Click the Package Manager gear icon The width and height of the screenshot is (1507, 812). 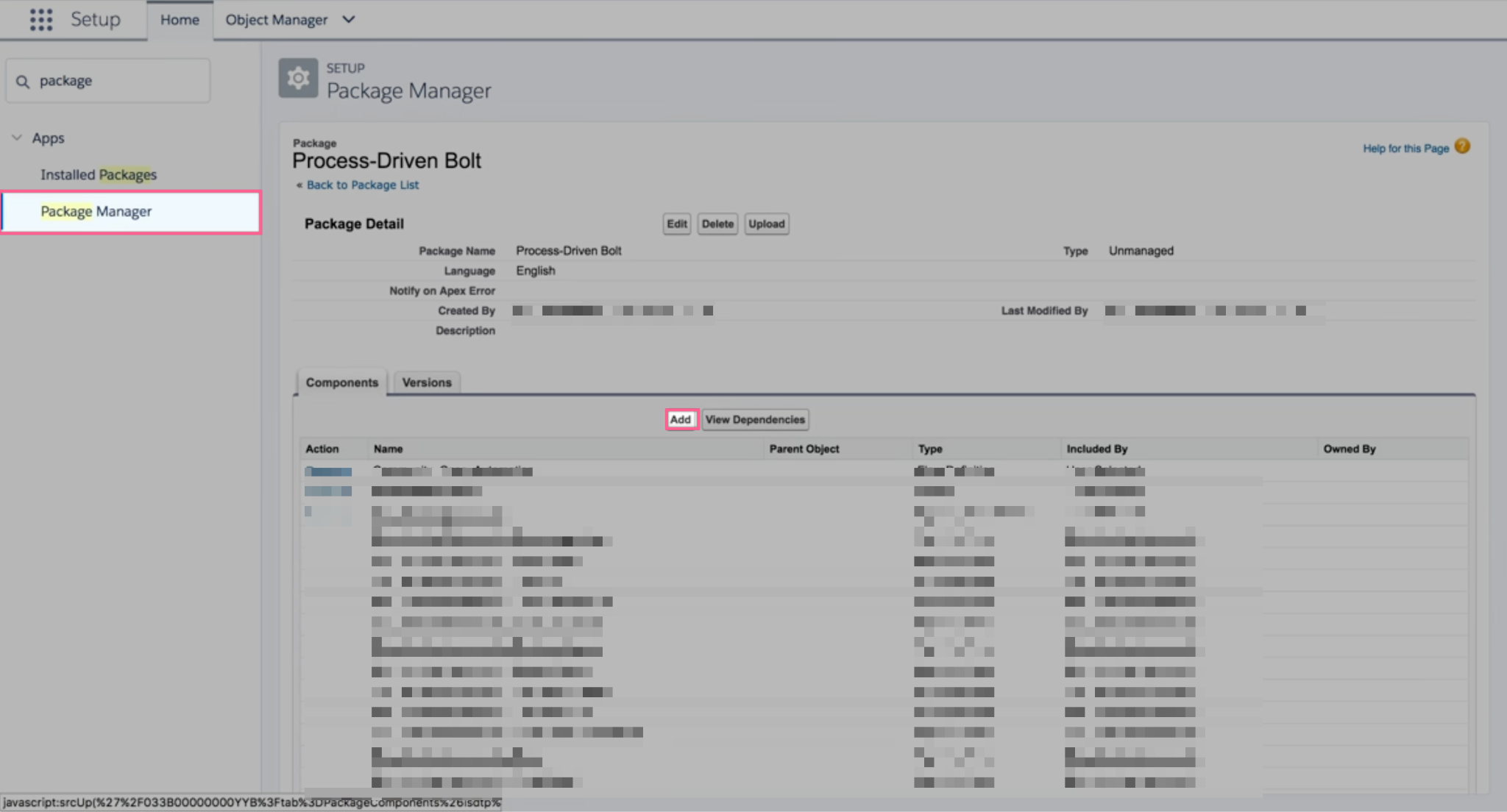(x=298, y=78)
